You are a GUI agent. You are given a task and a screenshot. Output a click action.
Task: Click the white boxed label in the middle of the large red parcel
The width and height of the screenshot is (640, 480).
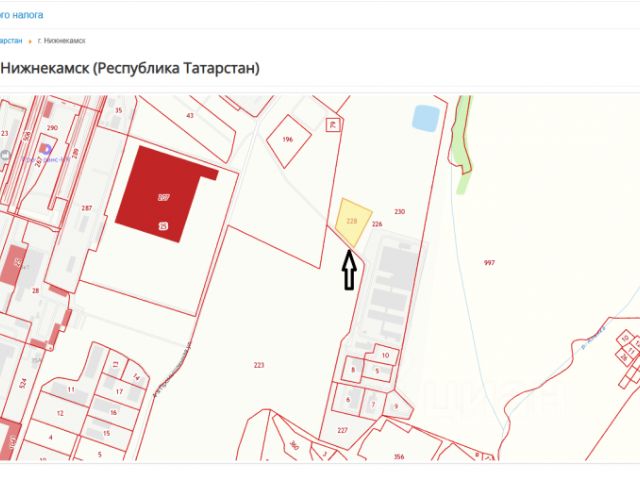tap(164, 198)
